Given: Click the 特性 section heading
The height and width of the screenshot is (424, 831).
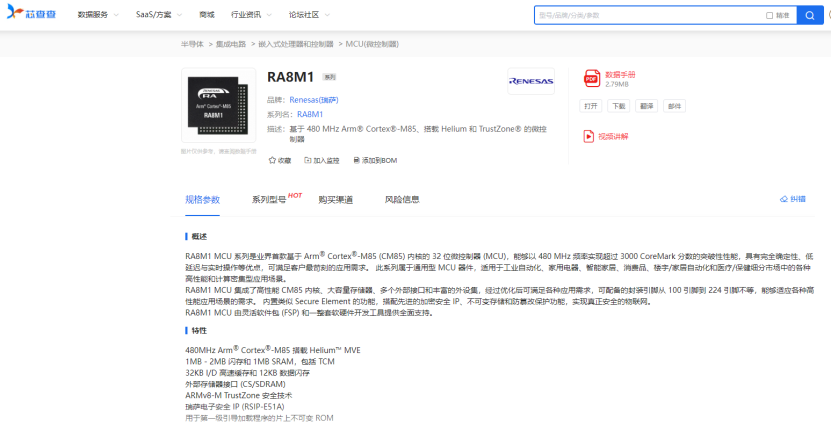Looking at the screenshot, I should coord(199,331).
